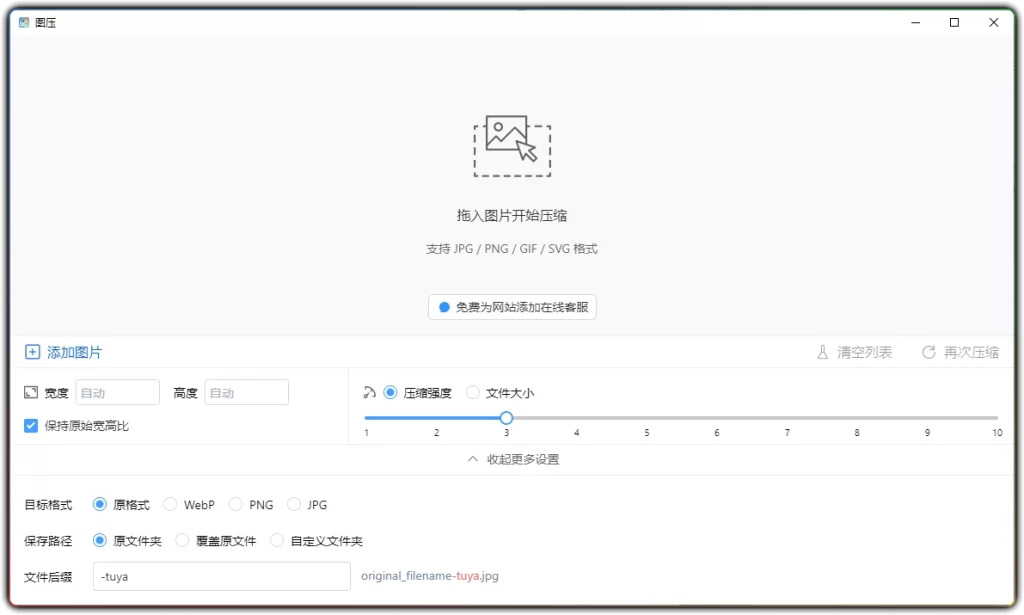Viewport: 1024px width, 615px height.
Task: Click the clear icon beside 清空列表
Action: pos(820,352)
